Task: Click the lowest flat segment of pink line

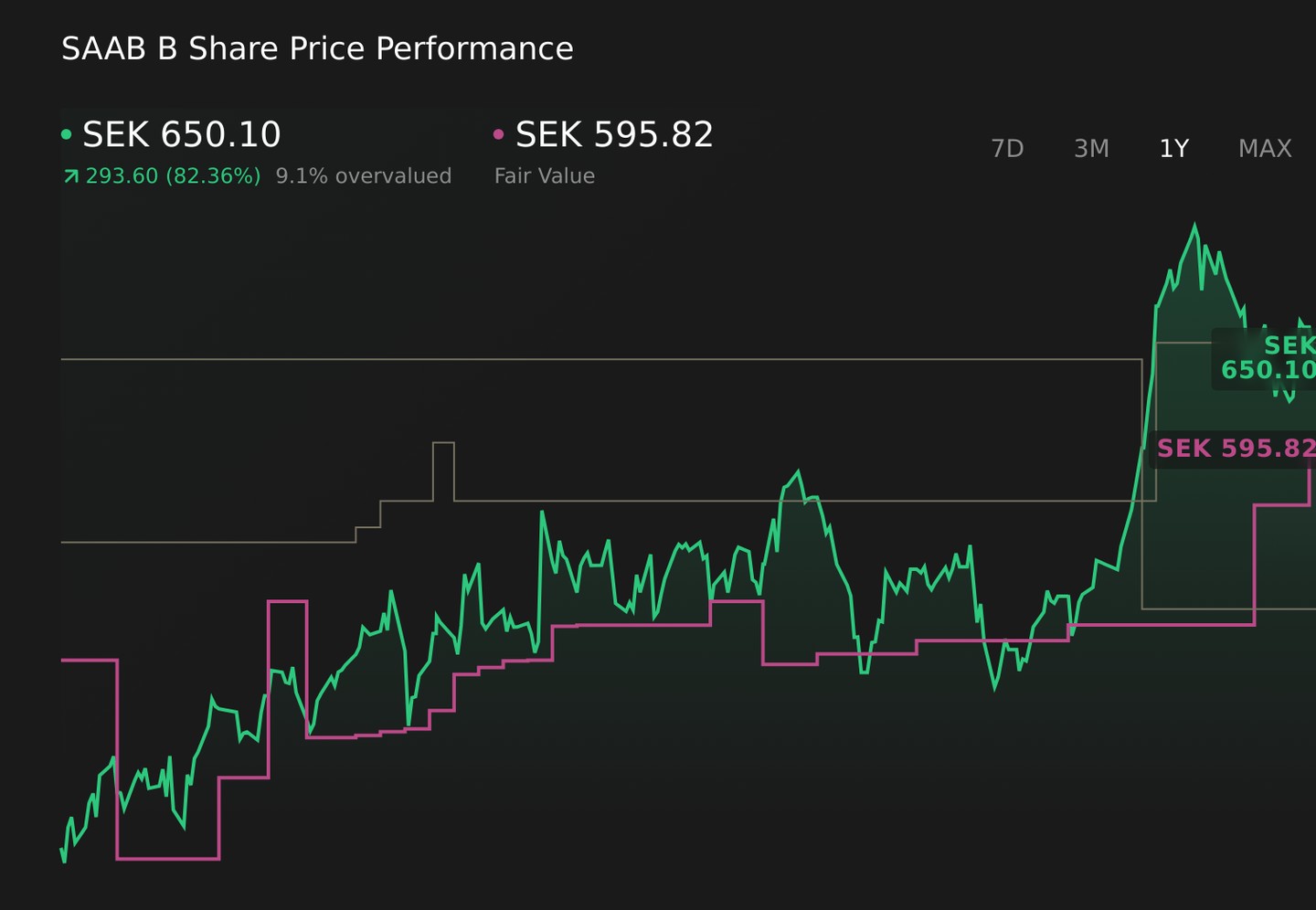Action: 168,858
